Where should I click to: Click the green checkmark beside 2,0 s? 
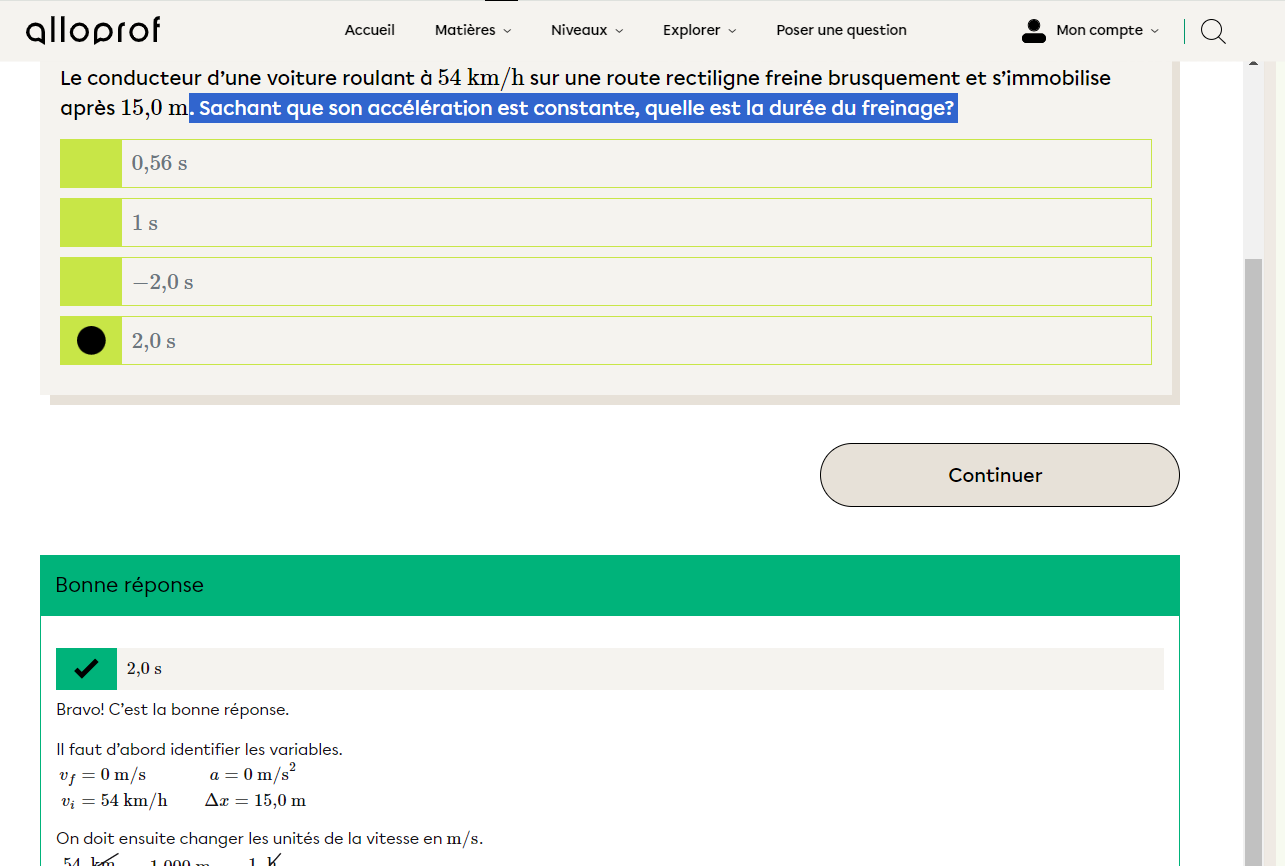86,669
